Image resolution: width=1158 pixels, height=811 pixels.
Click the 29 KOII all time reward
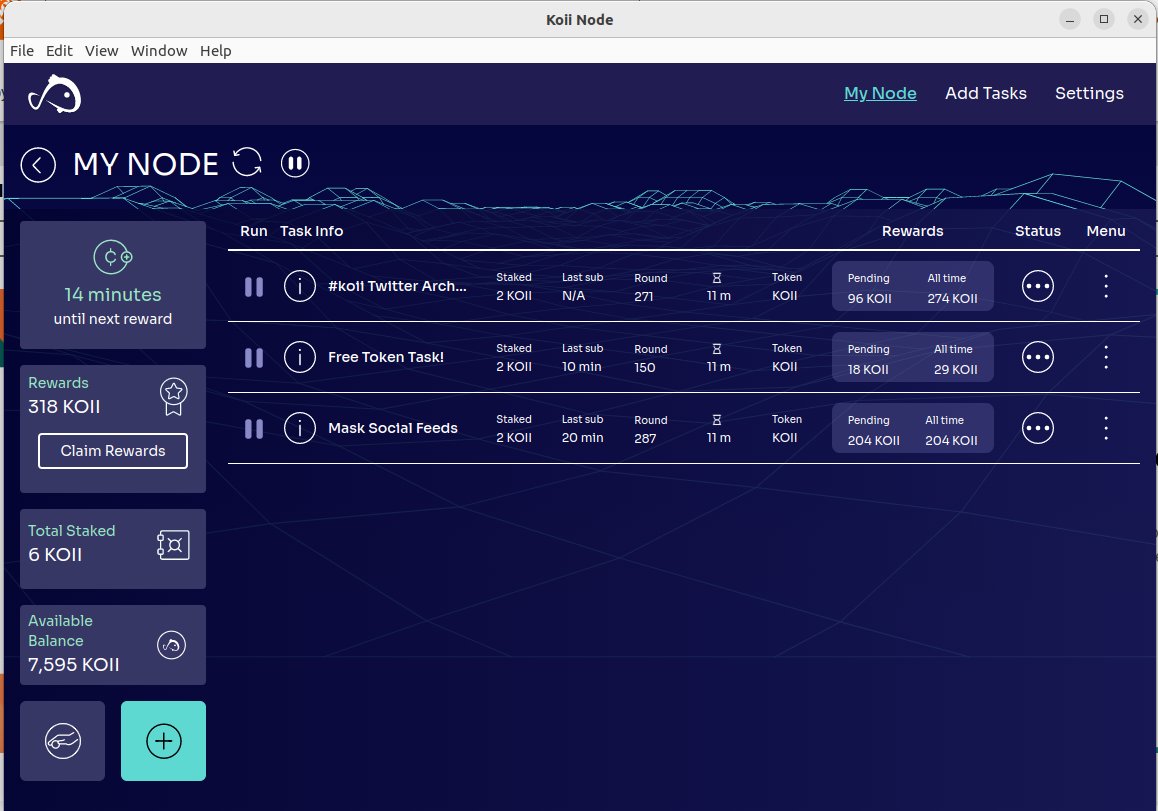pyautogui.click(x=955, y=369)
